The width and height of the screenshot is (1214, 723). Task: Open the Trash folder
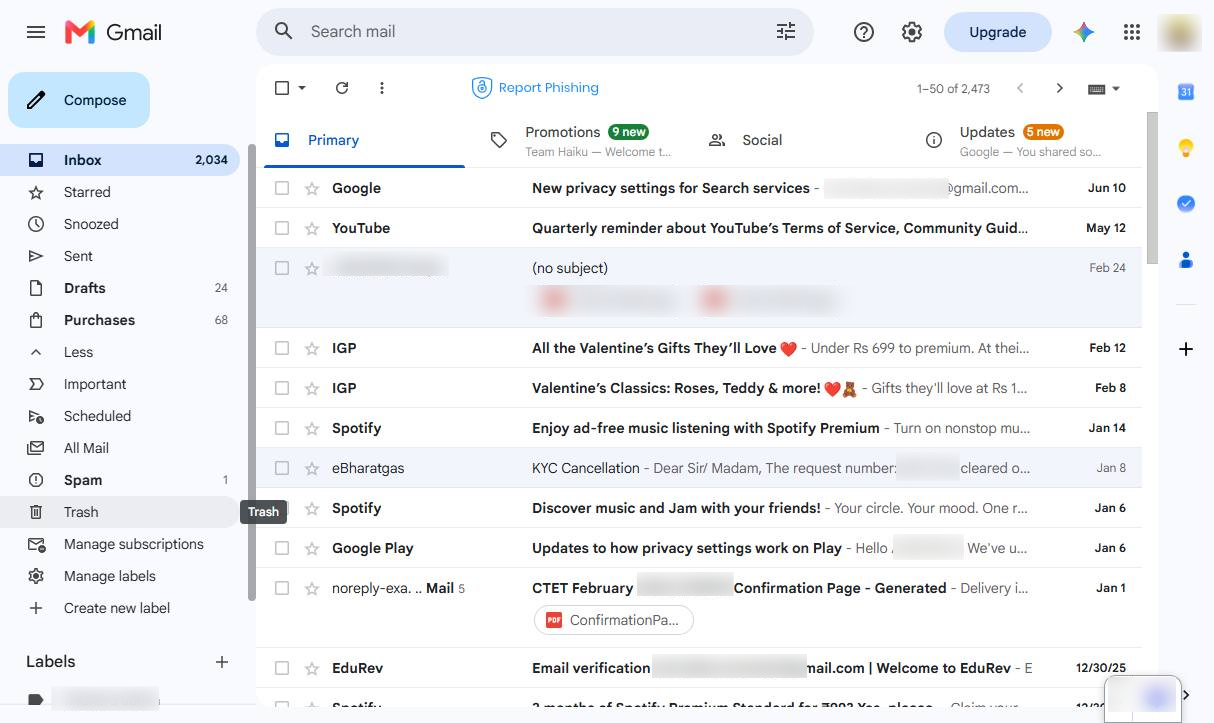pyautogui.click(x=120, y=512)
